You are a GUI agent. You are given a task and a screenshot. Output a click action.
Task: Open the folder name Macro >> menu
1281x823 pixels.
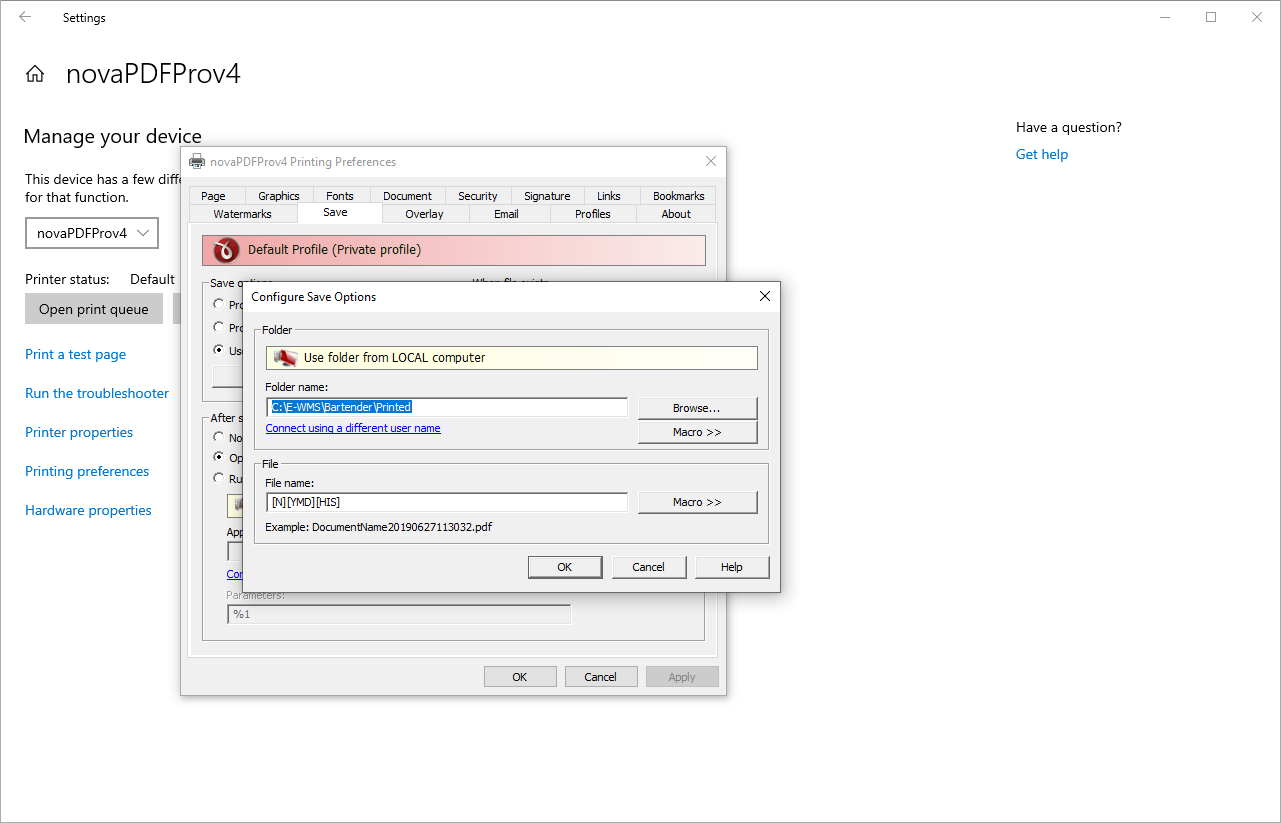click(697, 432)
